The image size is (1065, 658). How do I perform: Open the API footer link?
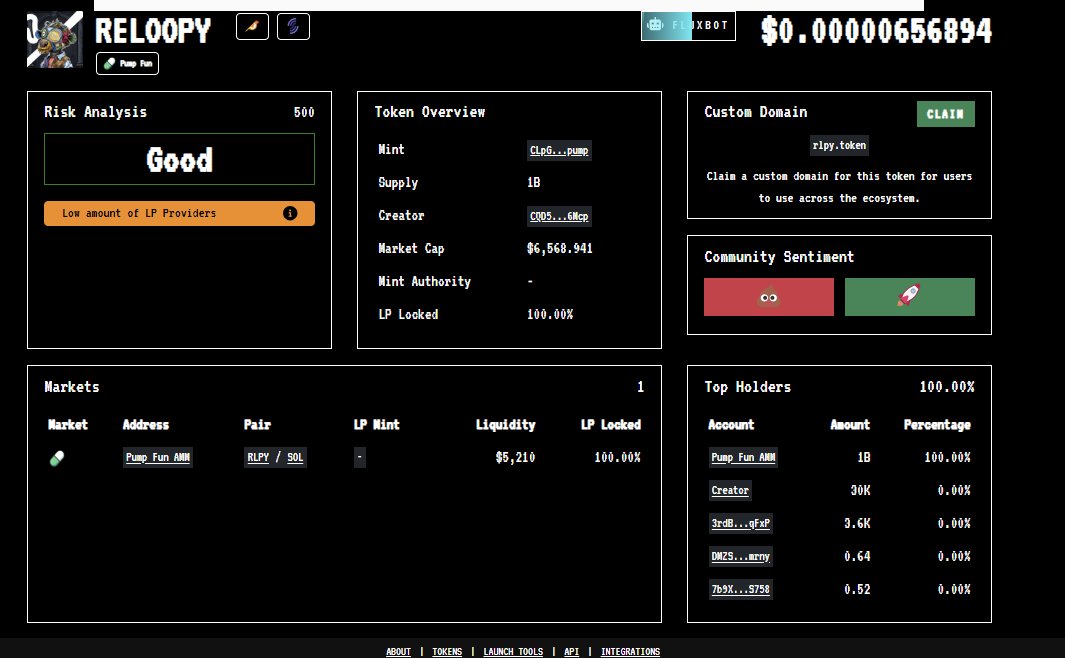[571, 651]
